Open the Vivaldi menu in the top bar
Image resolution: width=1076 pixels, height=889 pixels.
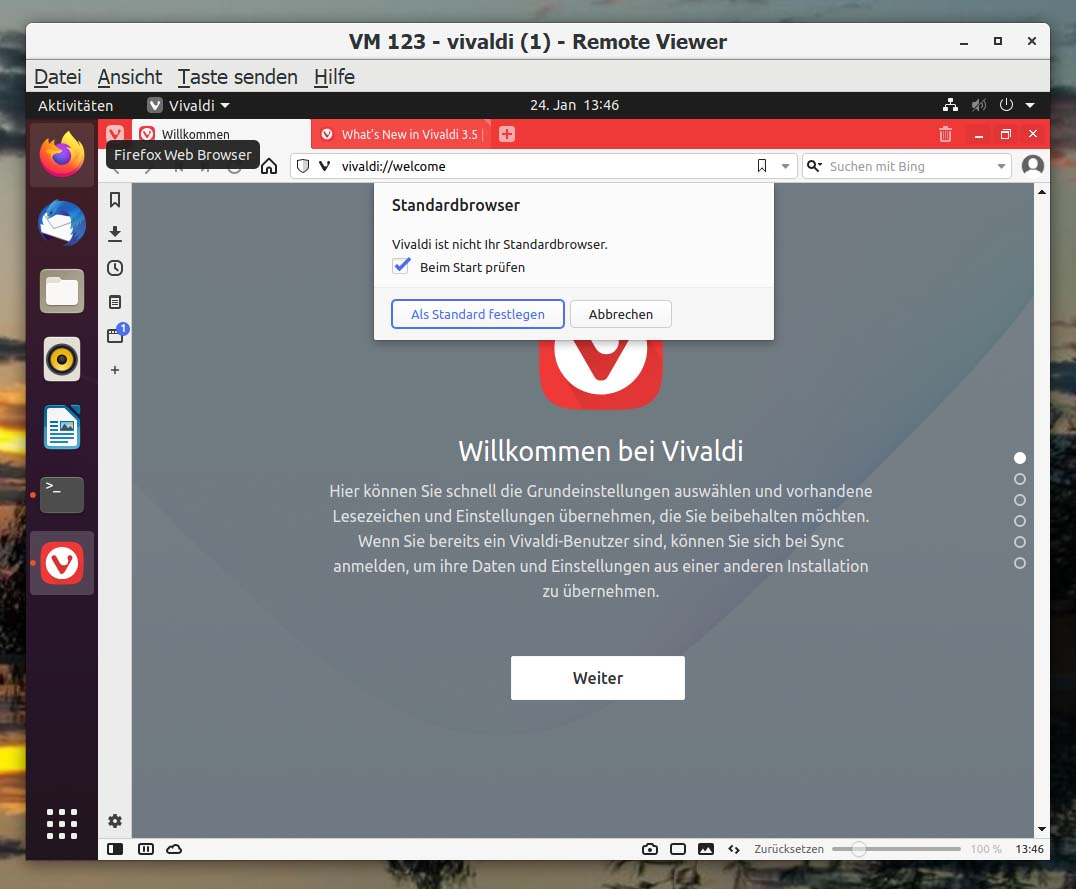coord(189,105)
